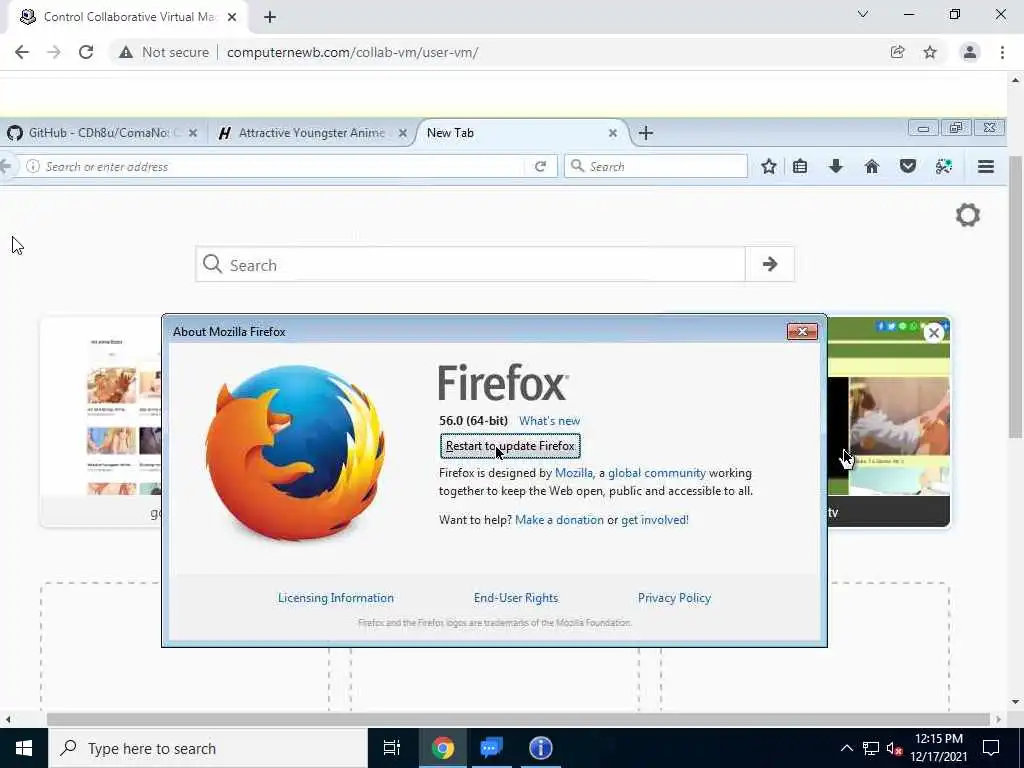The image size is (1024, 768).
Task: Open new tab page settings gear
Action: click(968, 215)
